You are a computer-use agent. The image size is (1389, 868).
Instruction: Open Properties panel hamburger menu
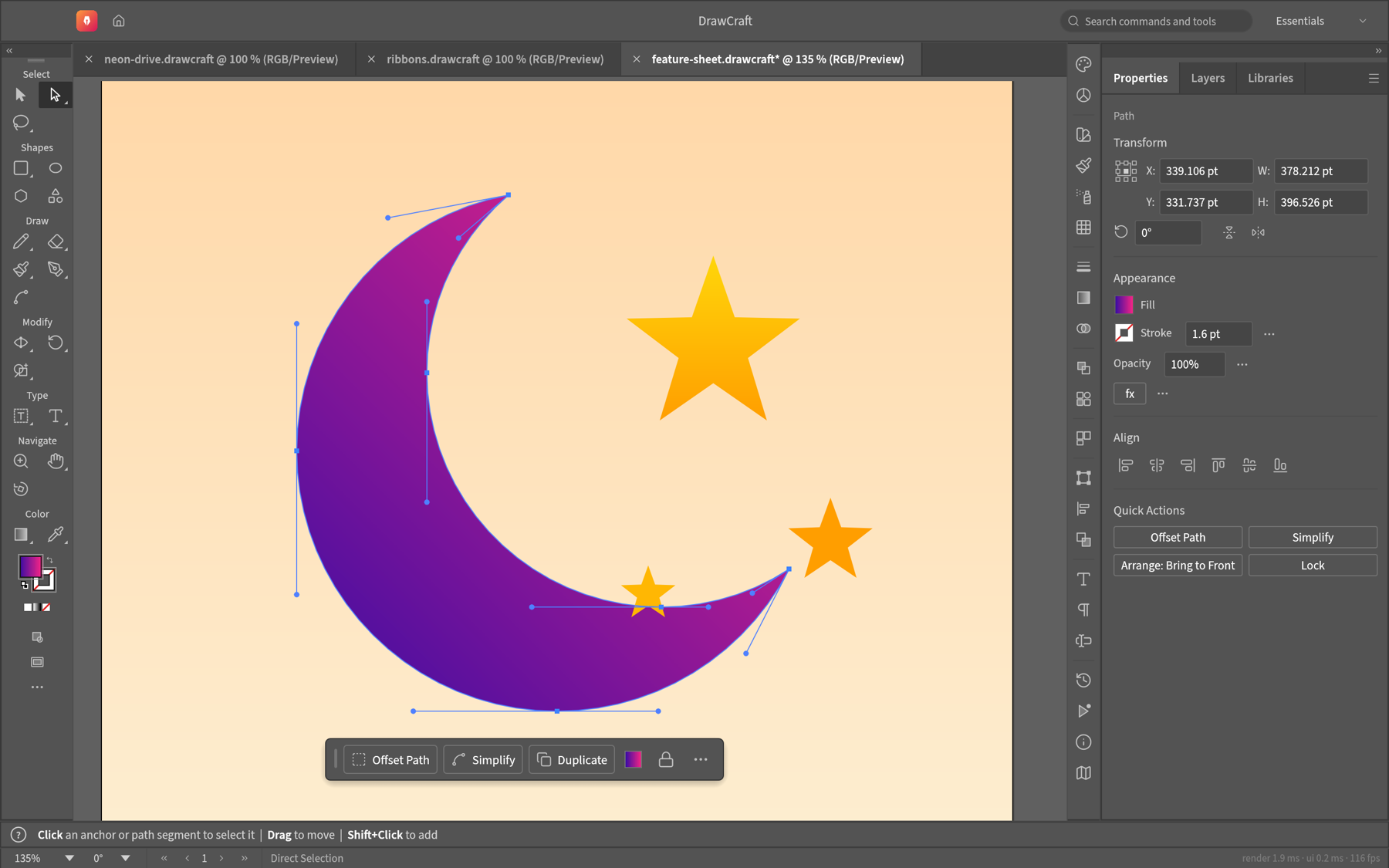[x=1374, y=78]
